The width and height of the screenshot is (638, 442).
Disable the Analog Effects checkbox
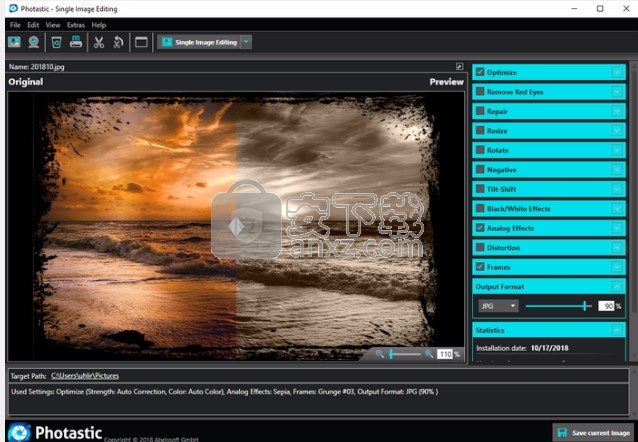click(480, 228)
